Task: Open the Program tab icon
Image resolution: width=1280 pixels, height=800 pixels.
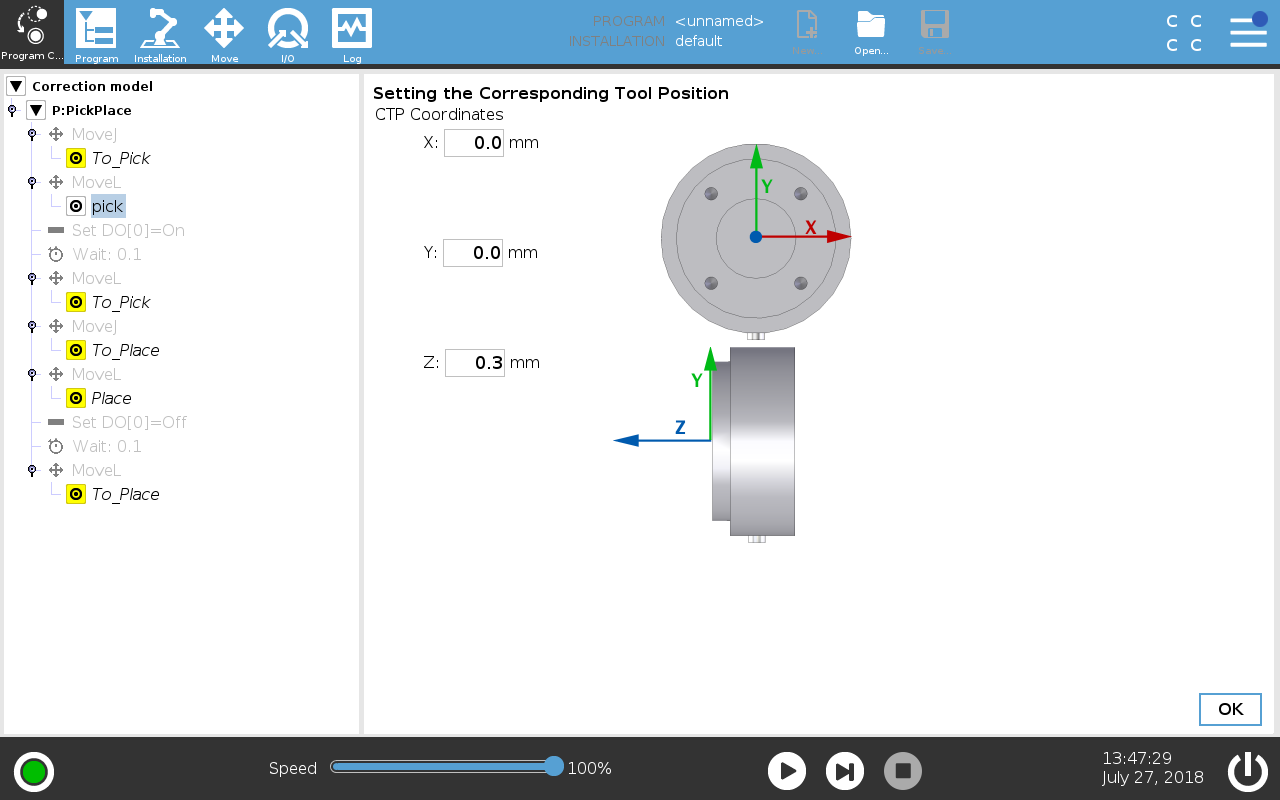Action: [96, 30]
